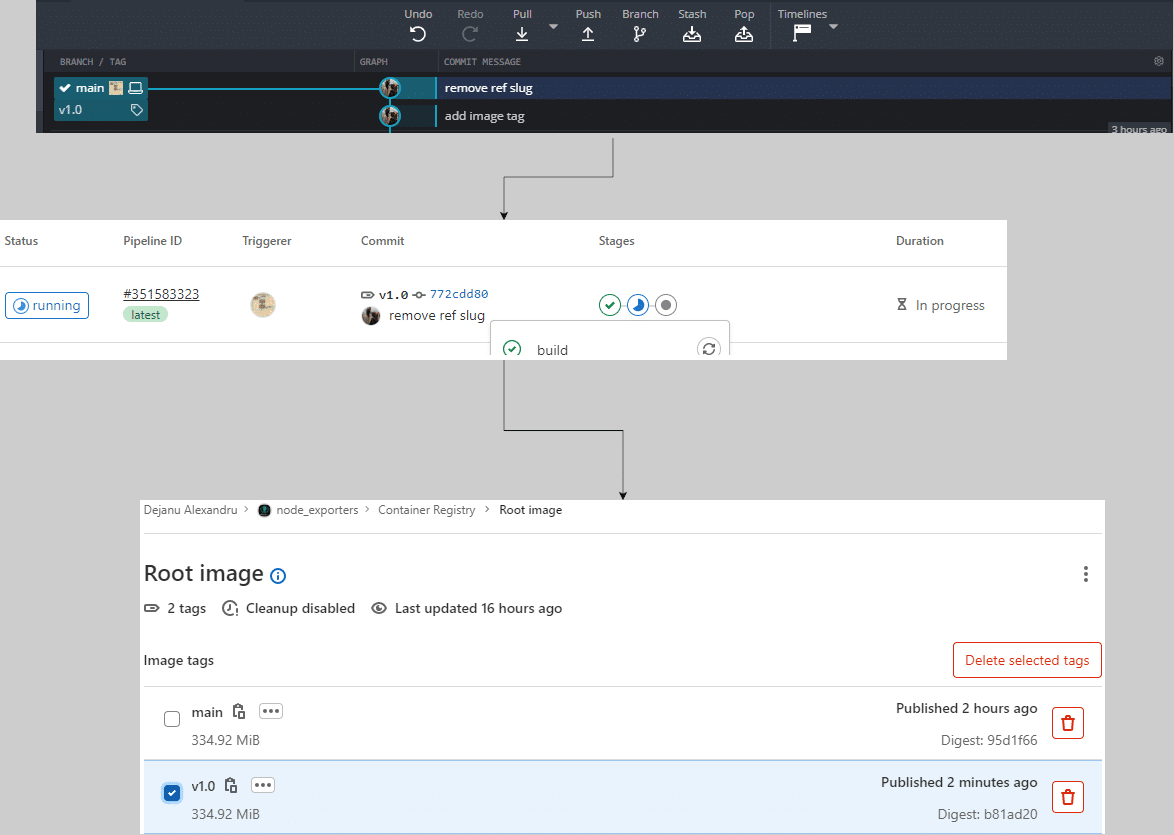Screen dimensions: 1174x835
Task: Click the running second stage icon
Action: tap(638, 305)
